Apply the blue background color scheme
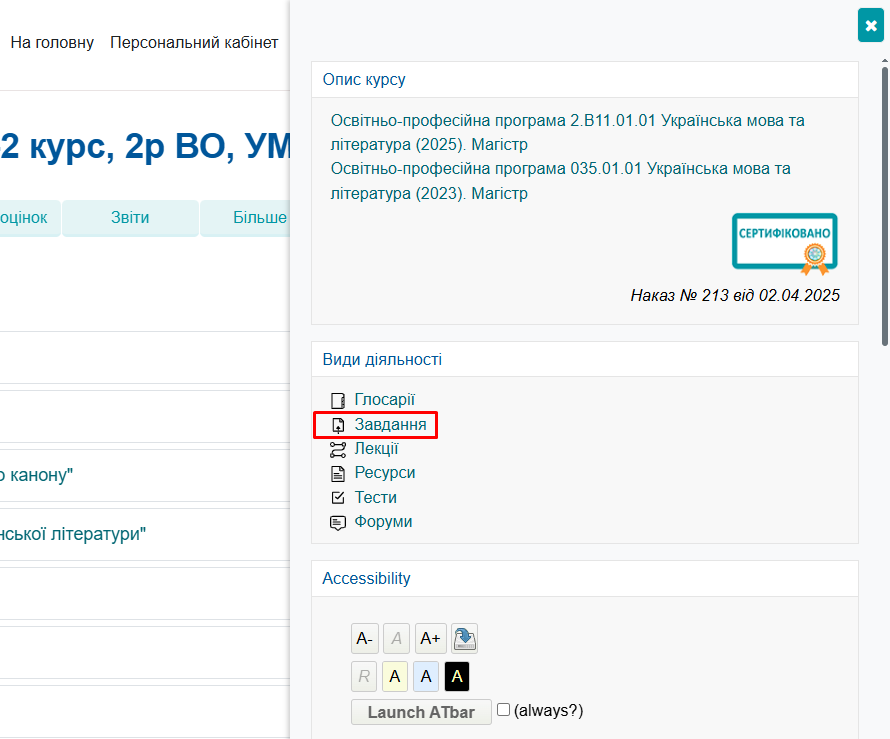 pyautogui.click(x=426, y=677)
